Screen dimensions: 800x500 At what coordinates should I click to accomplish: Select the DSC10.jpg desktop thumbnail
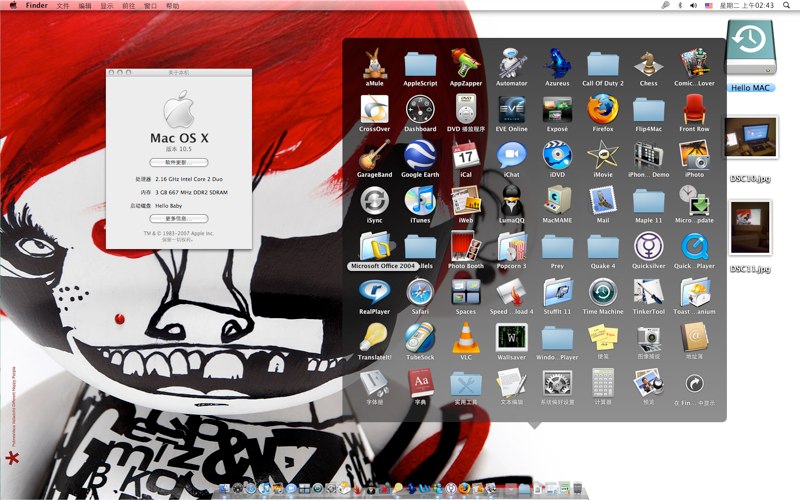pos(751,137)
